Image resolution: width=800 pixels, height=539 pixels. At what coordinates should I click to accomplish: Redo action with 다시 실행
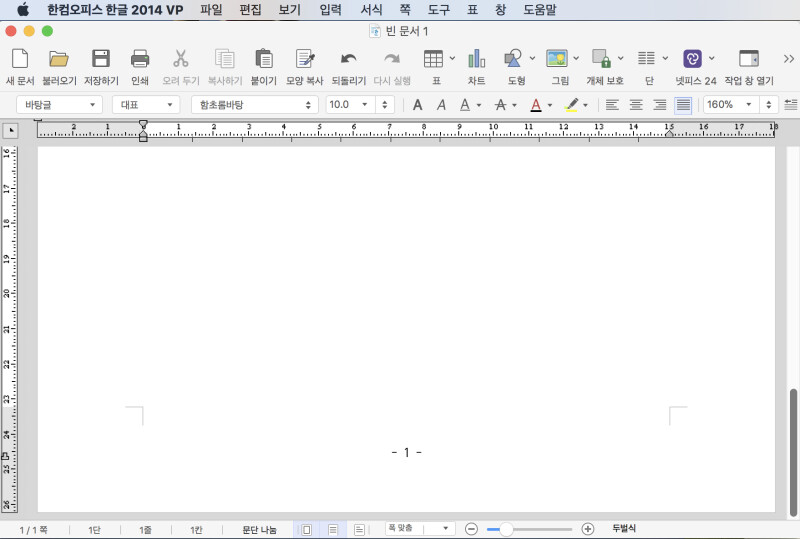click(392, 66)
